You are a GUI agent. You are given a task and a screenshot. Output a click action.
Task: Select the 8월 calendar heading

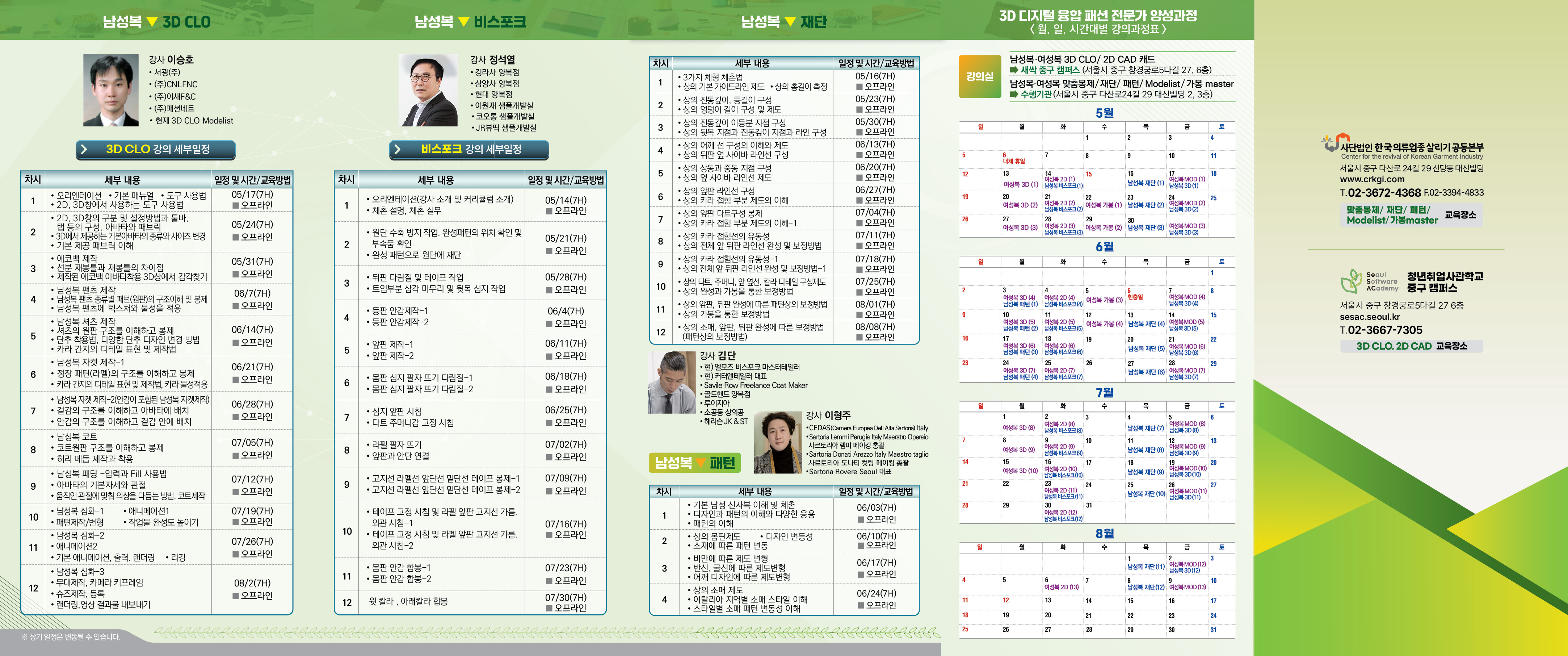pos(1104,533)
